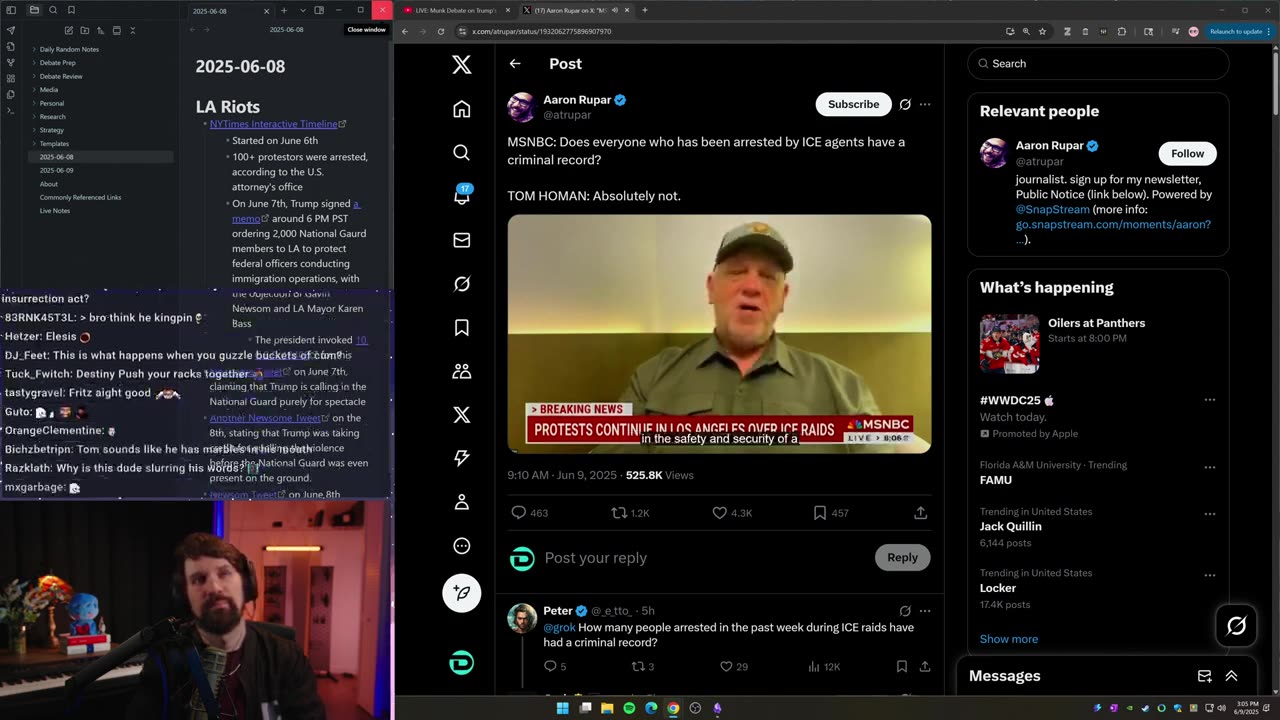
Task: Toggle Obsidian right sidebar panel
Action: [x=318, y=10]
